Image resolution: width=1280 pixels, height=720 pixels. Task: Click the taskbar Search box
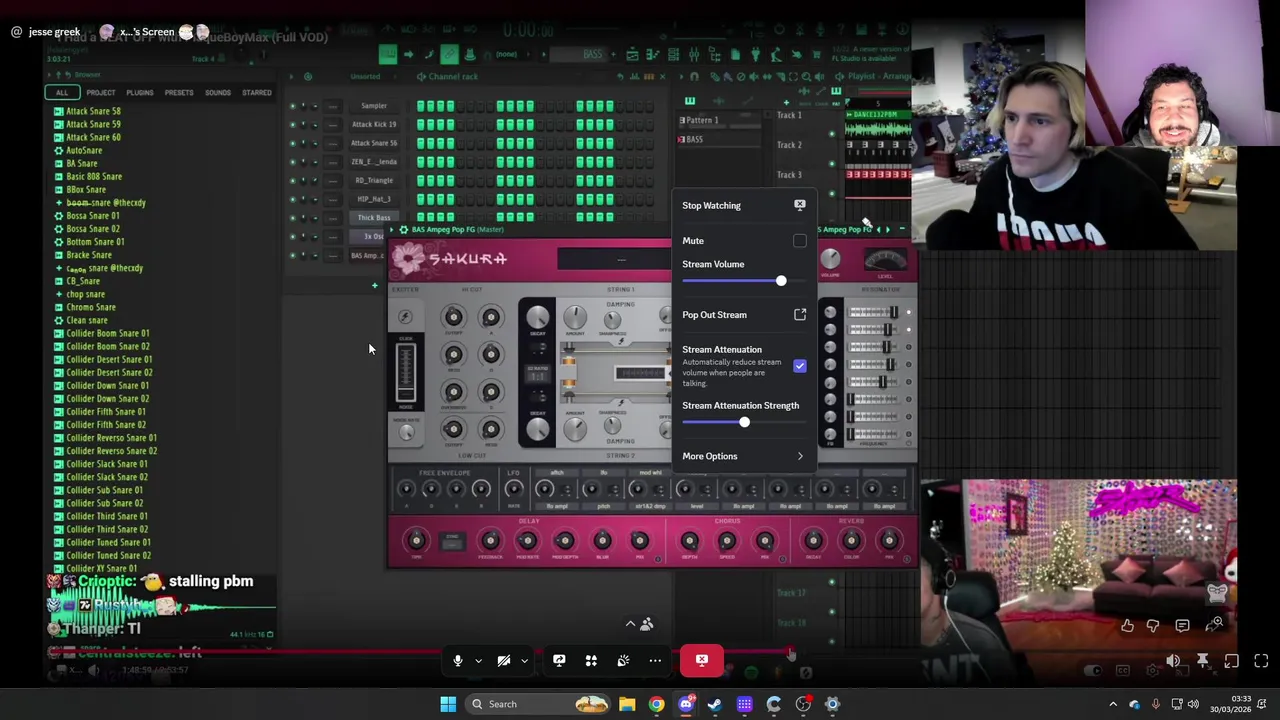[x=540, y=704]
